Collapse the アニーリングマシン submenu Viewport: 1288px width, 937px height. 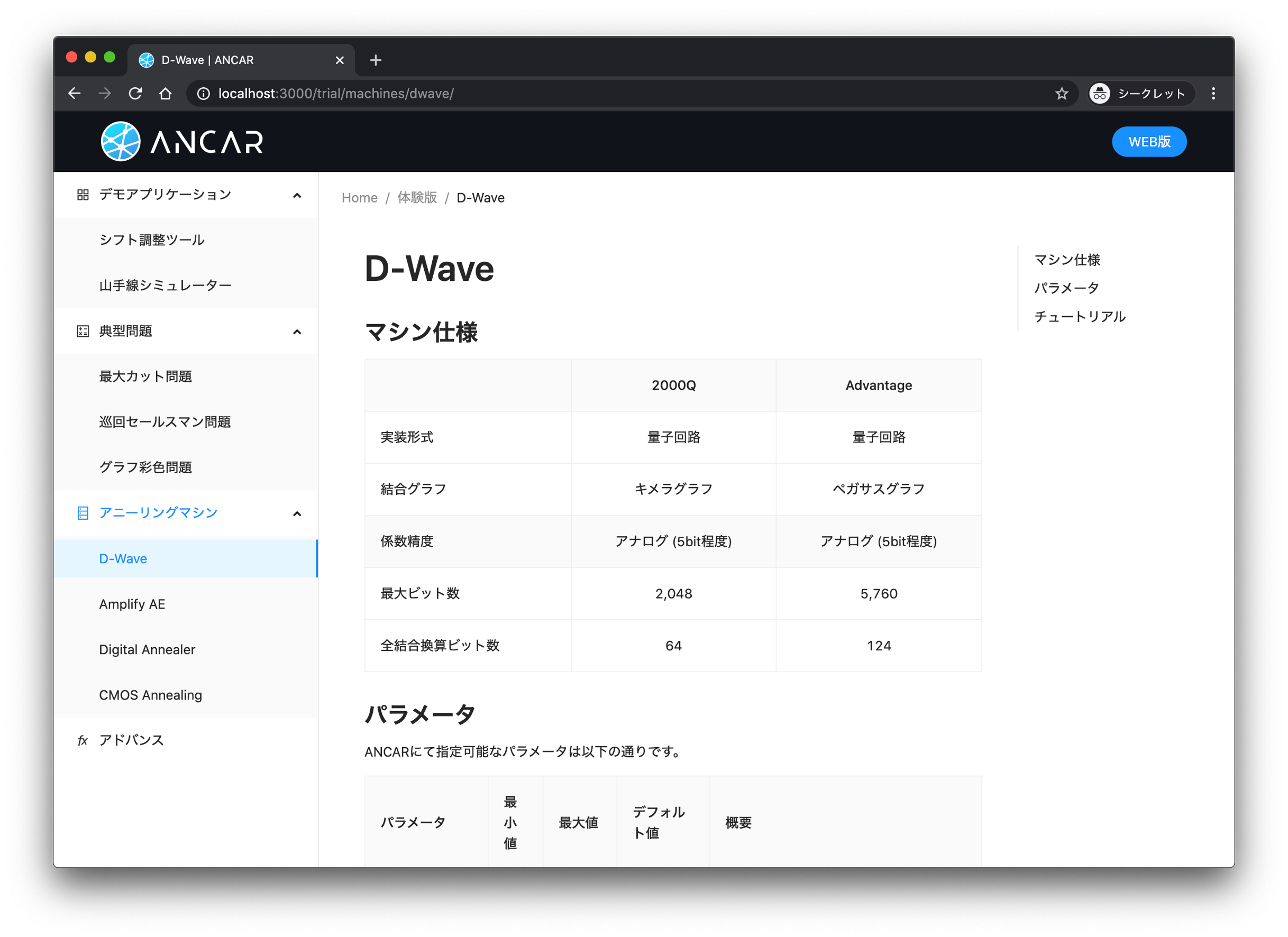coord(296,513)
